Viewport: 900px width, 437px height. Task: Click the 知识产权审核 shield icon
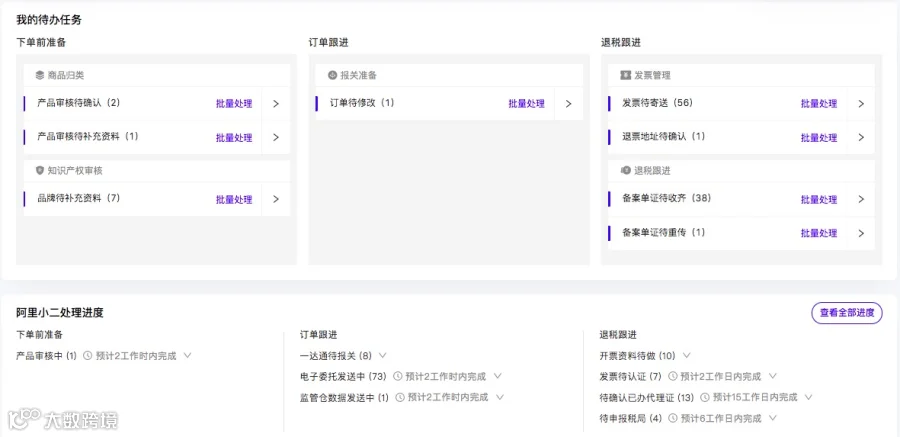(x=40, y=171)
